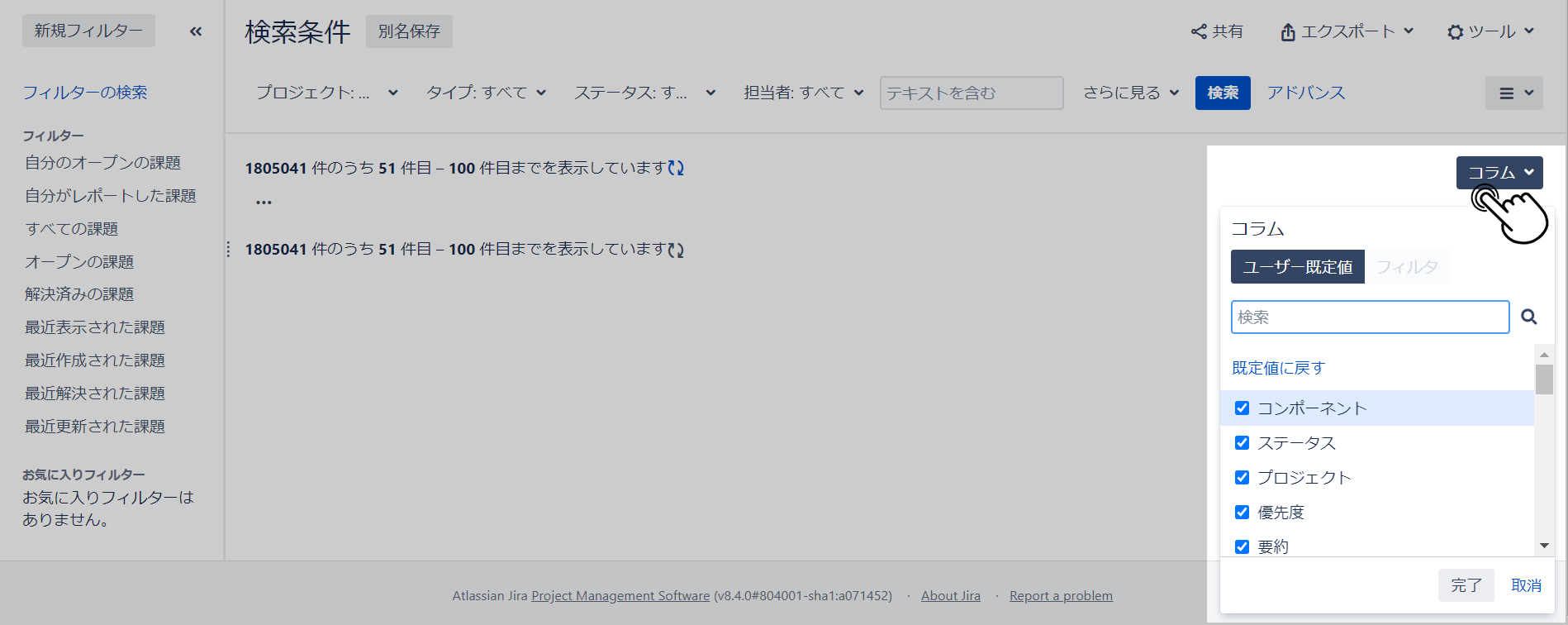Click the 完了 button

click(1466, 585)
